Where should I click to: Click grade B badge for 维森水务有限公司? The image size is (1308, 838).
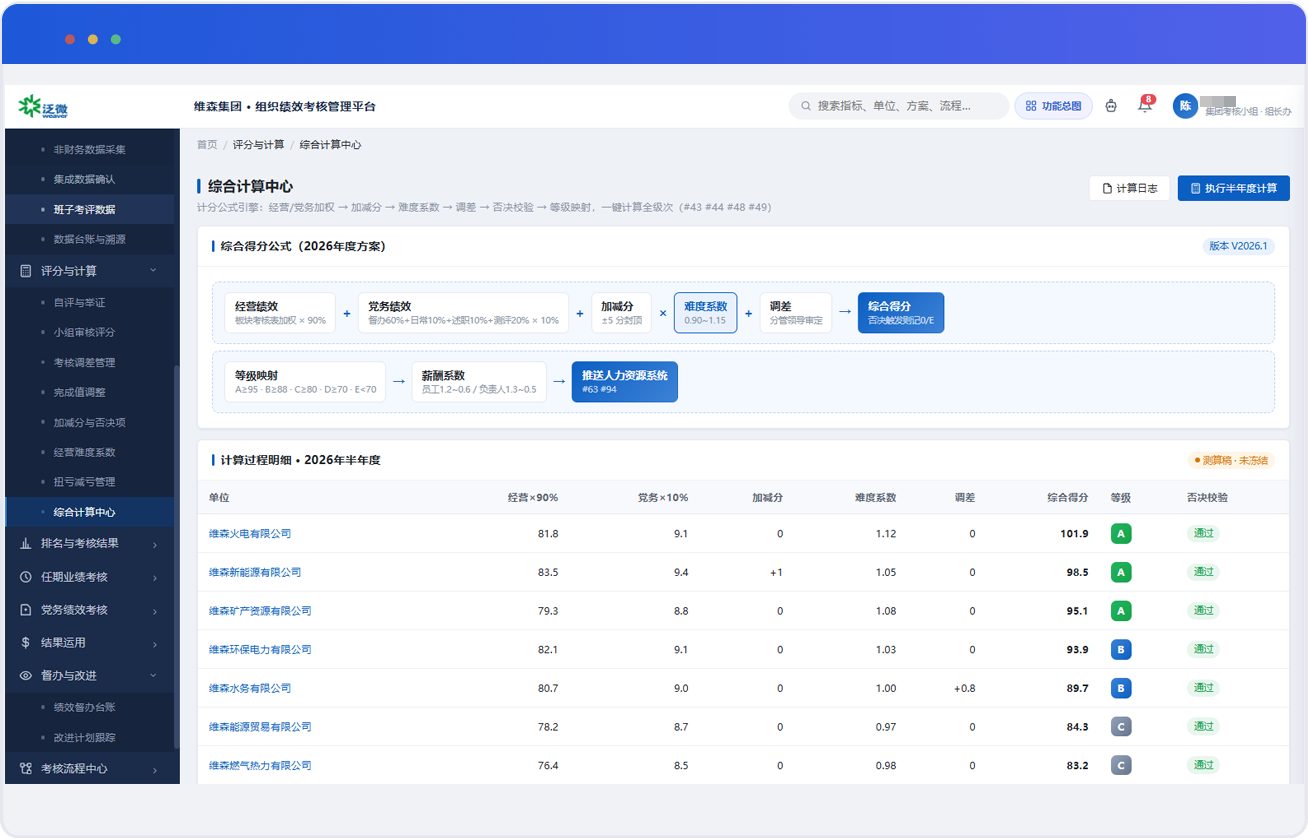pos(1121,688)
